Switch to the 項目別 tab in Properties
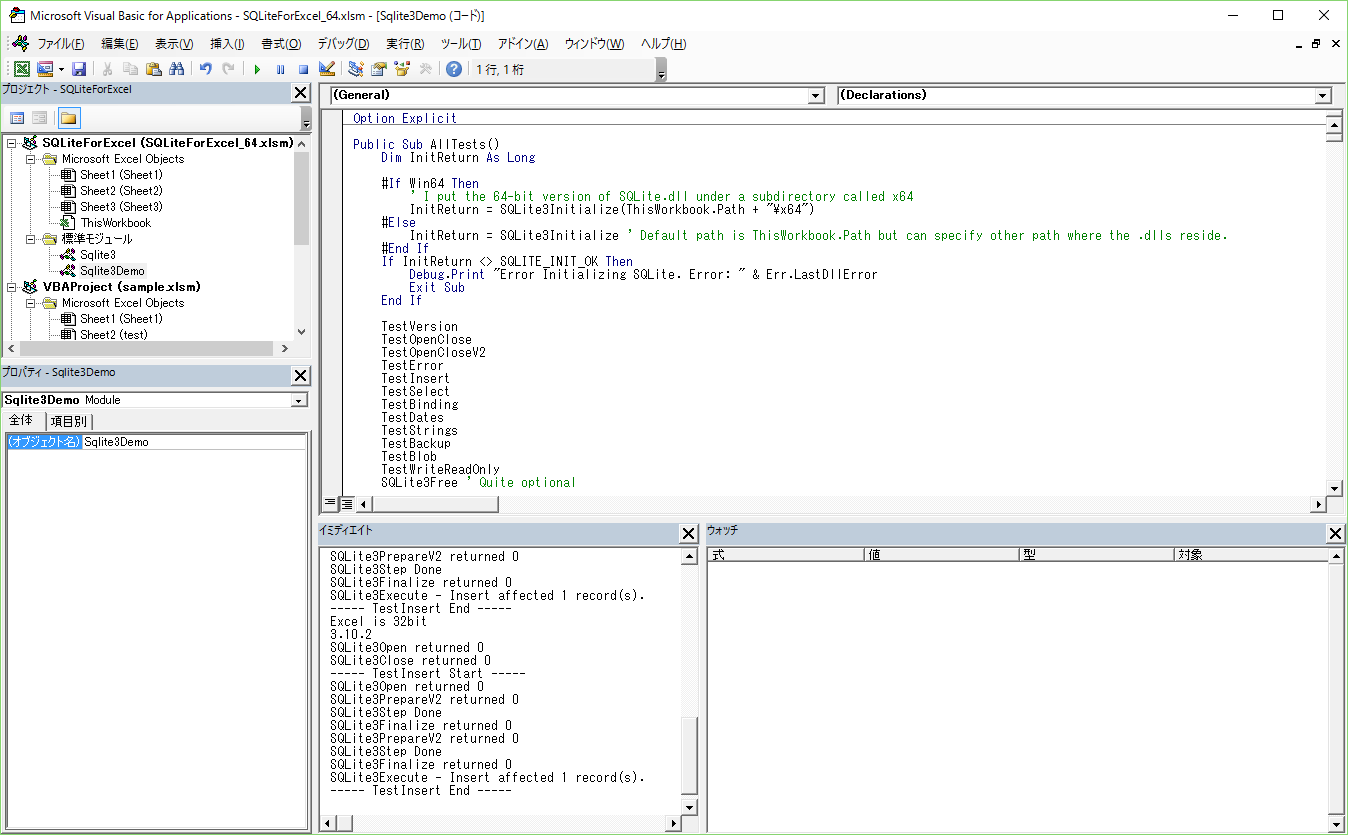Screen dimensions: 1348x835 [68, 421]
